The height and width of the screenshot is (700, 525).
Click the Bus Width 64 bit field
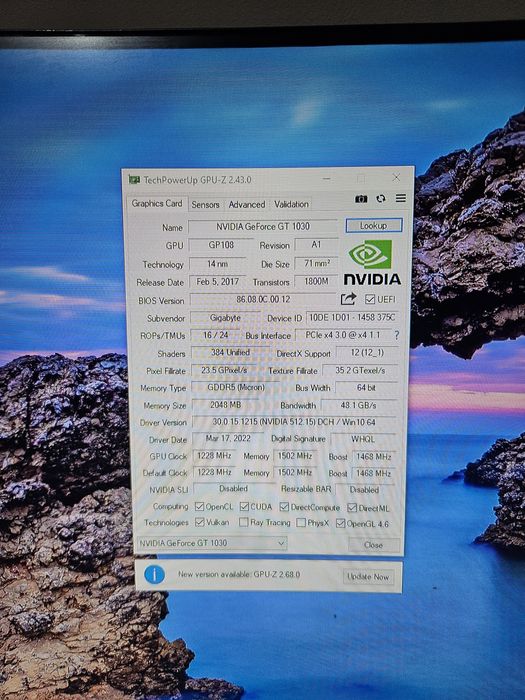point(367,388)
